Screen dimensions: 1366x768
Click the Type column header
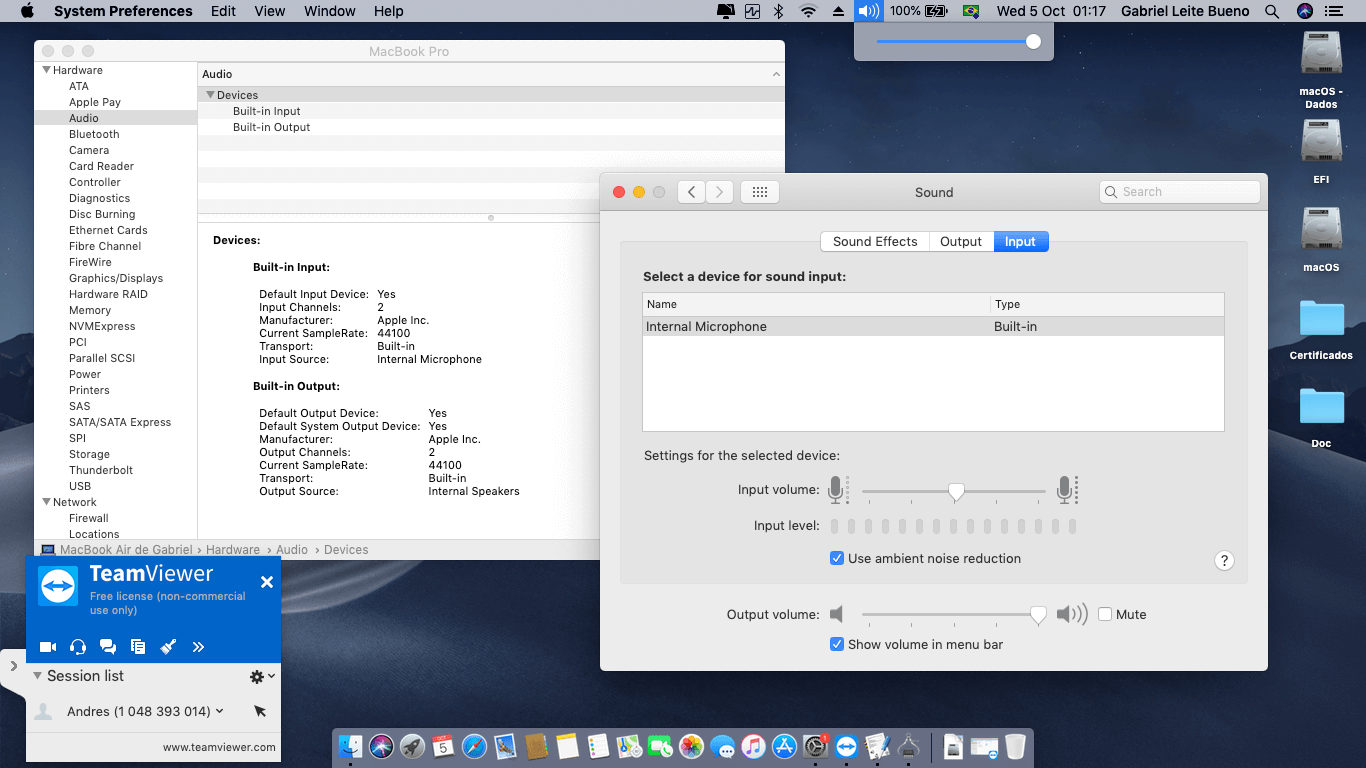[x=1107, y=304]
